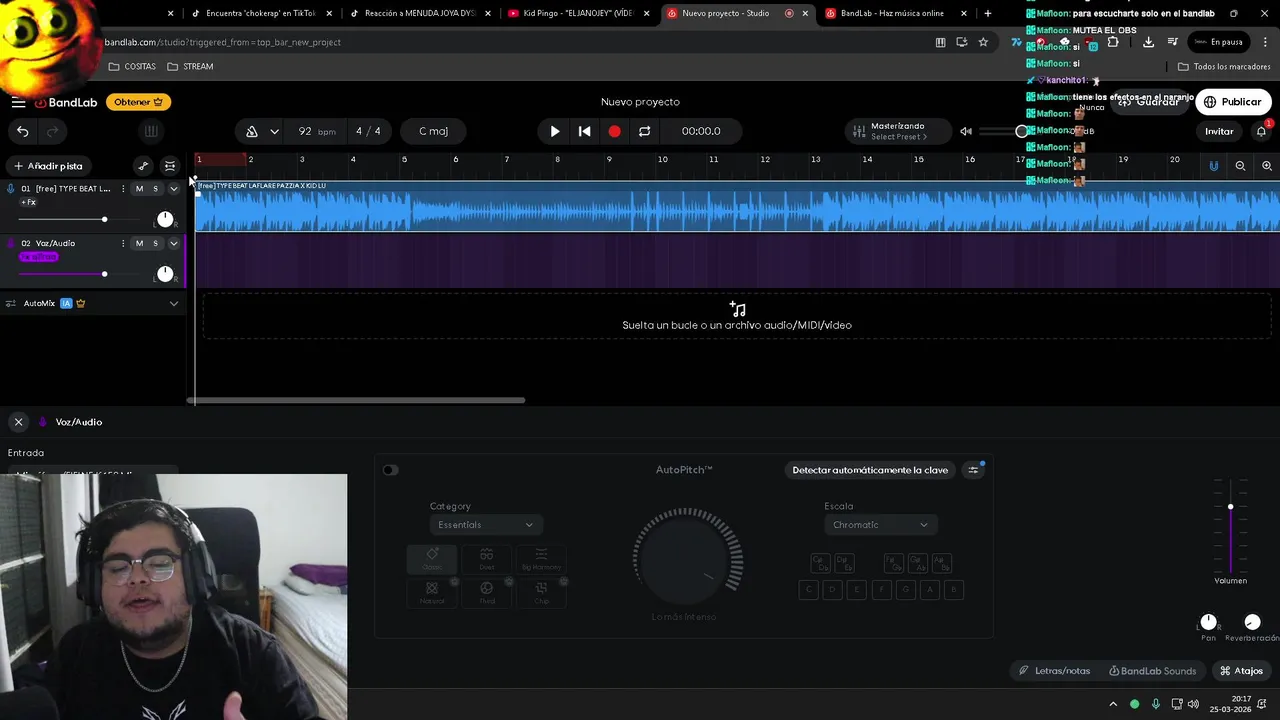Click bar 5 on the timeline ruler

pos(404,159)
